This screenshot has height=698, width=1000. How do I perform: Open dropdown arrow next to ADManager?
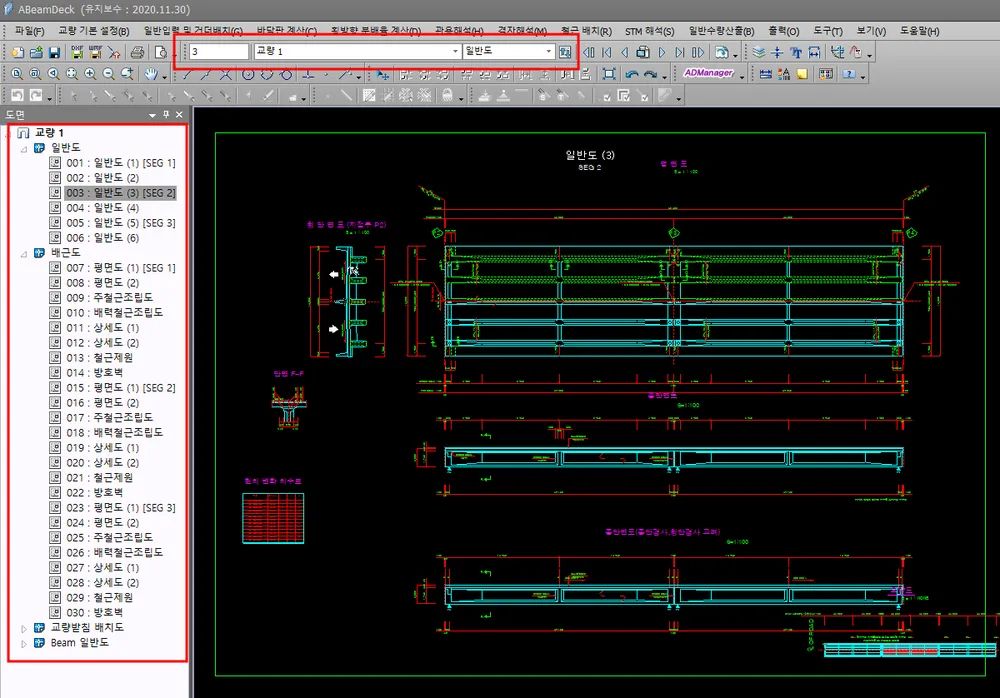coord(742,76)
